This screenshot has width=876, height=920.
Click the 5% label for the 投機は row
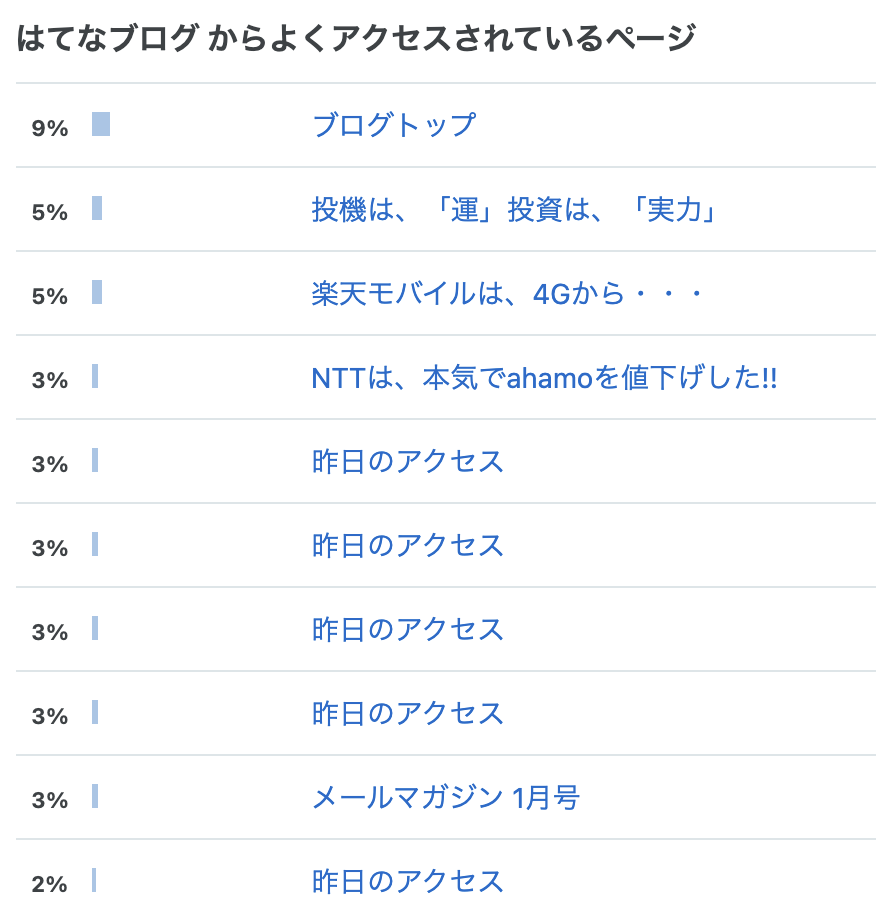[50, 212]
